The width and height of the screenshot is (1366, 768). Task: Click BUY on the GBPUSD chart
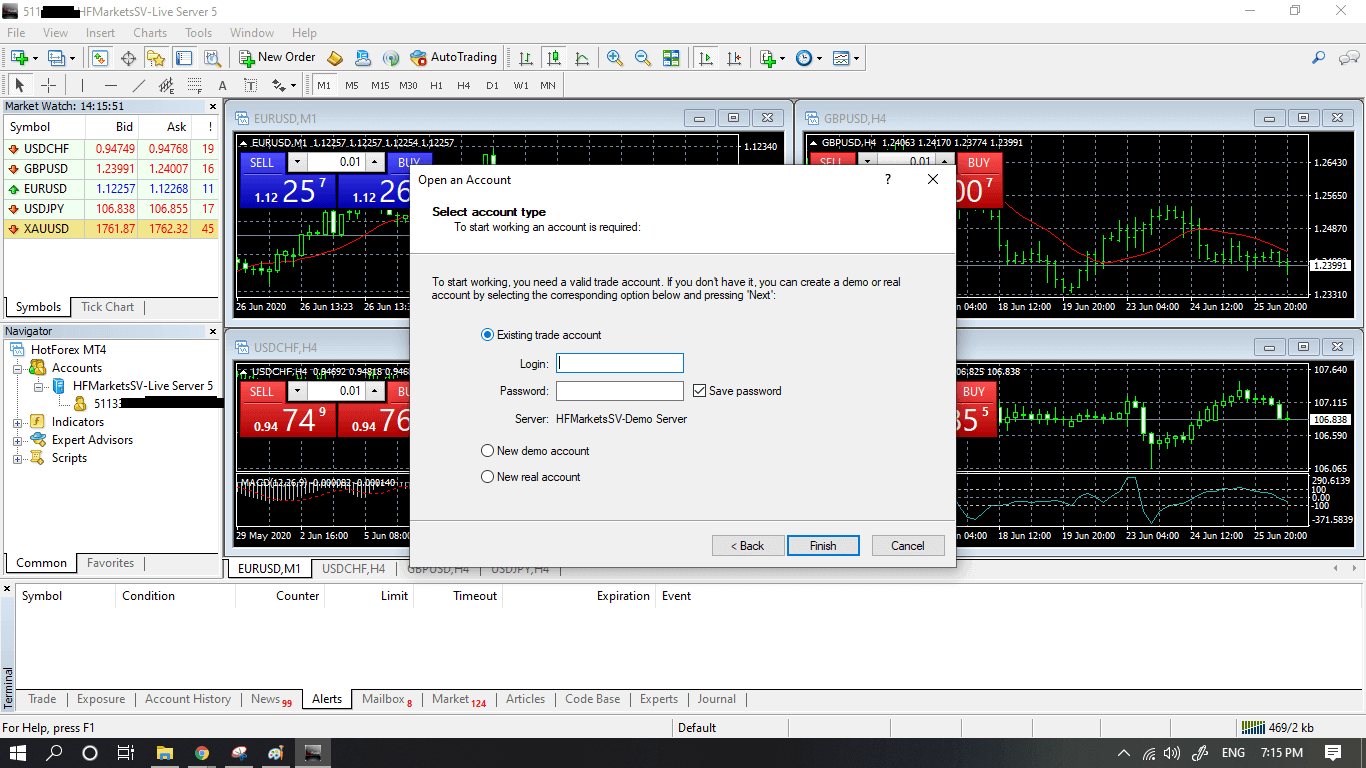tap(979, 163)
